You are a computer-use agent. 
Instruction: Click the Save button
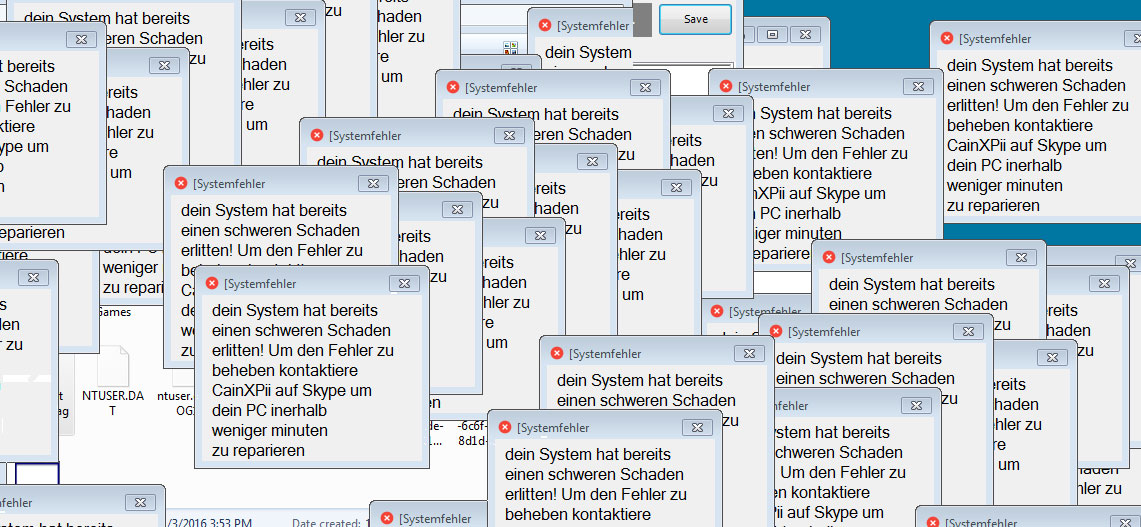pos(695,20)
